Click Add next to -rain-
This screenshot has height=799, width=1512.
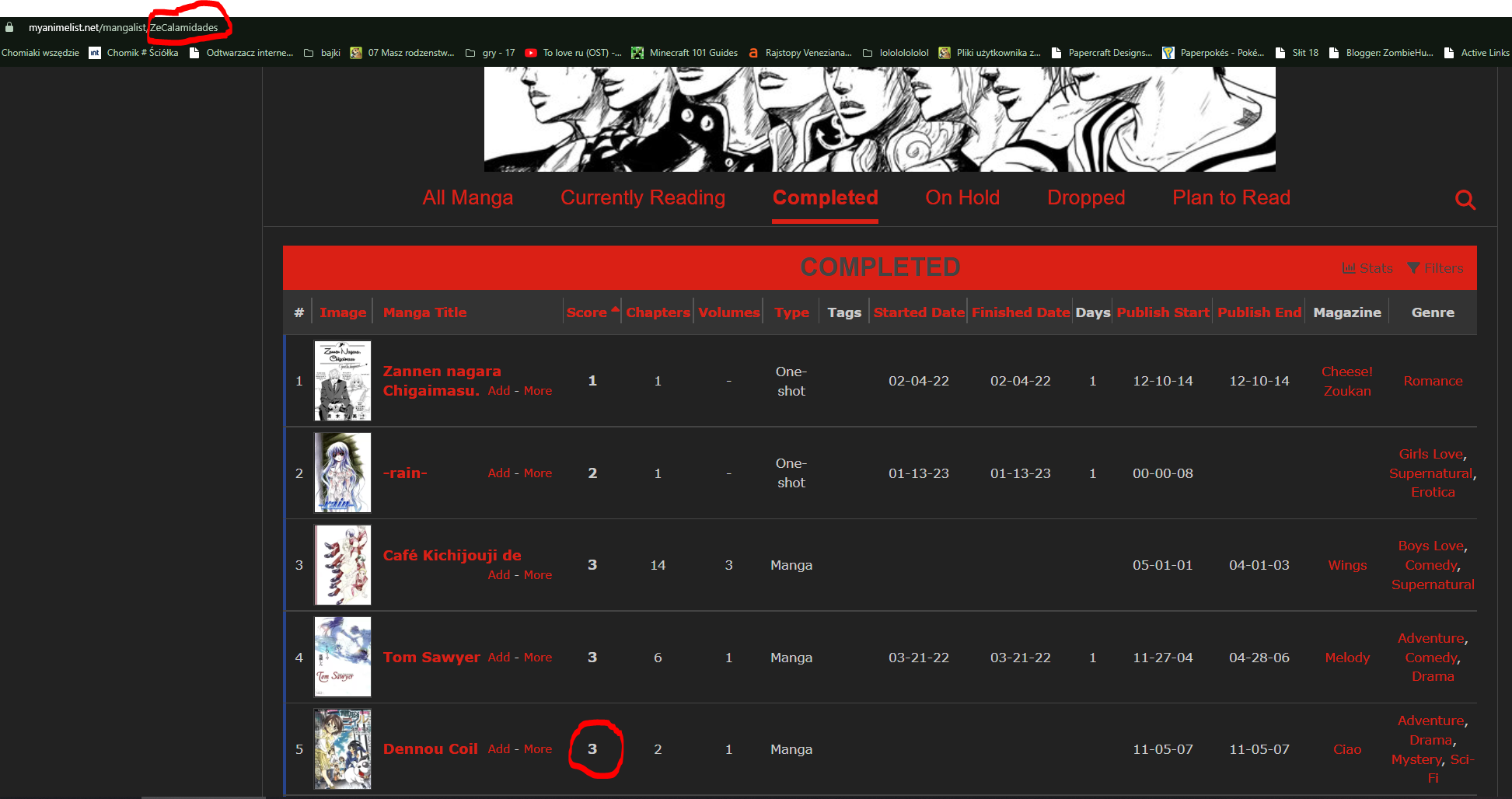(499, 473)
